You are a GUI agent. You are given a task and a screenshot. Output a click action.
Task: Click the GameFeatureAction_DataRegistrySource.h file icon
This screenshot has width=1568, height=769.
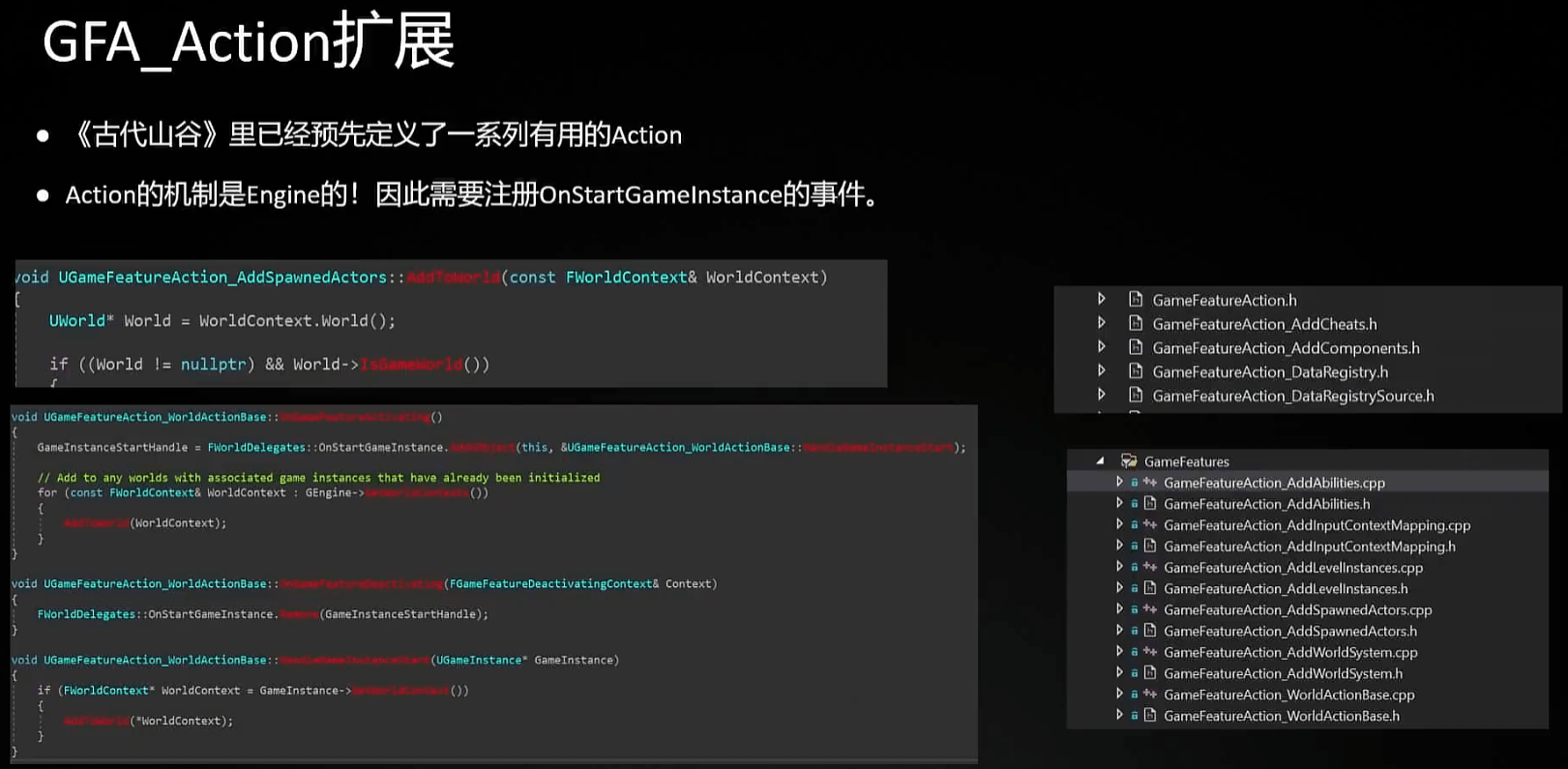(1136, 396)
